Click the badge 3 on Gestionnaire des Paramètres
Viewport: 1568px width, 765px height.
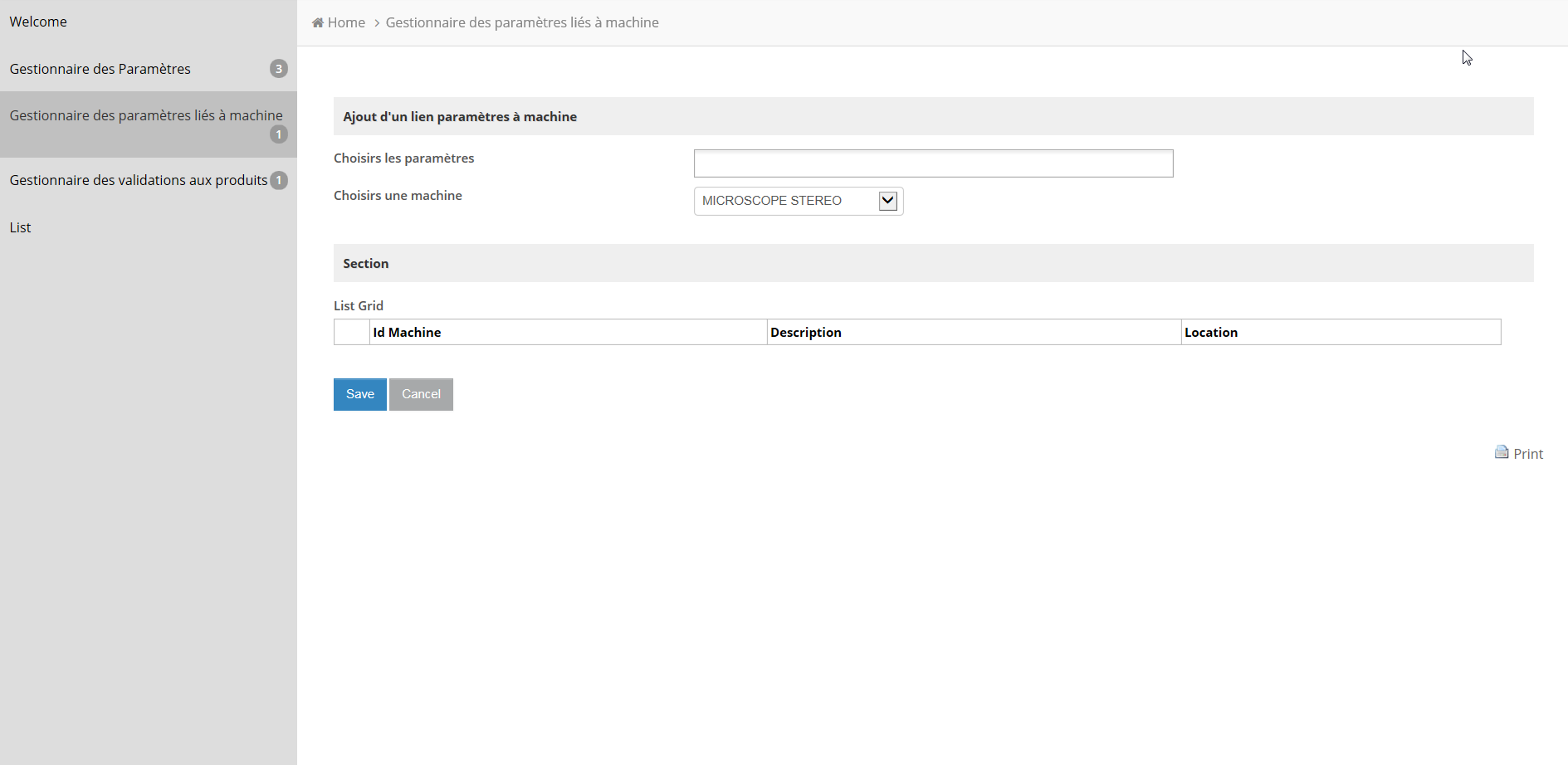point(279,69)
